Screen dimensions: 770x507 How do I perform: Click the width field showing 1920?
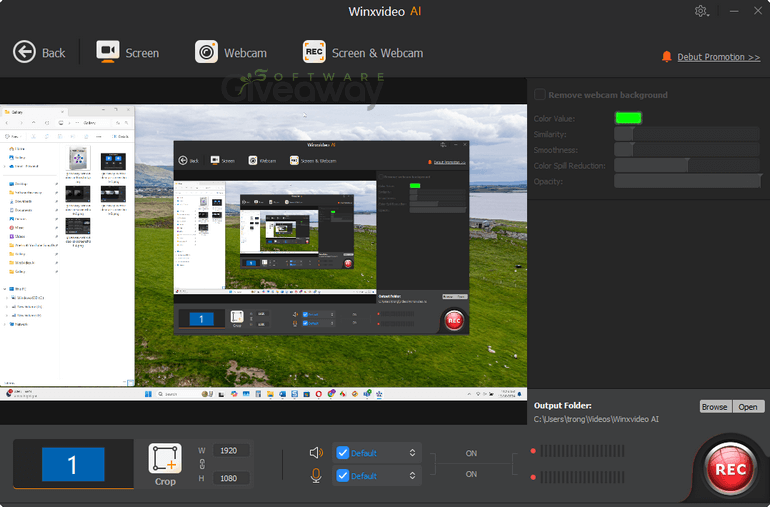(x=231, y=451)
